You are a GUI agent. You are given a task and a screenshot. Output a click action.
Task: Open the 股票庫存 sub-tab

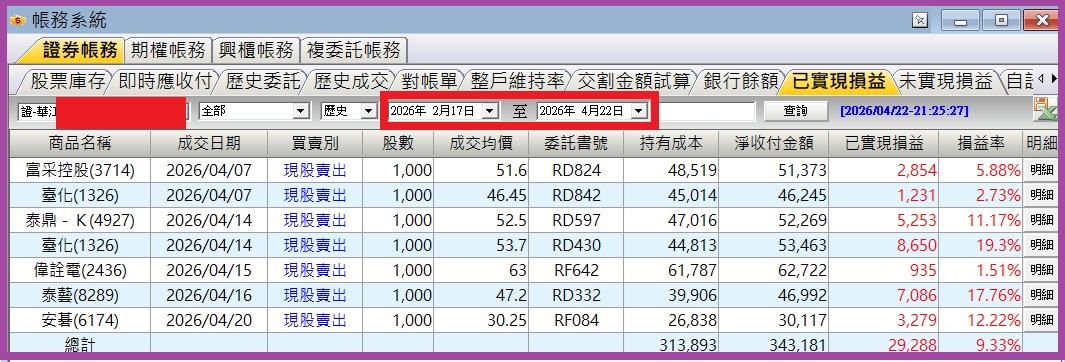(x=68, y=82)
